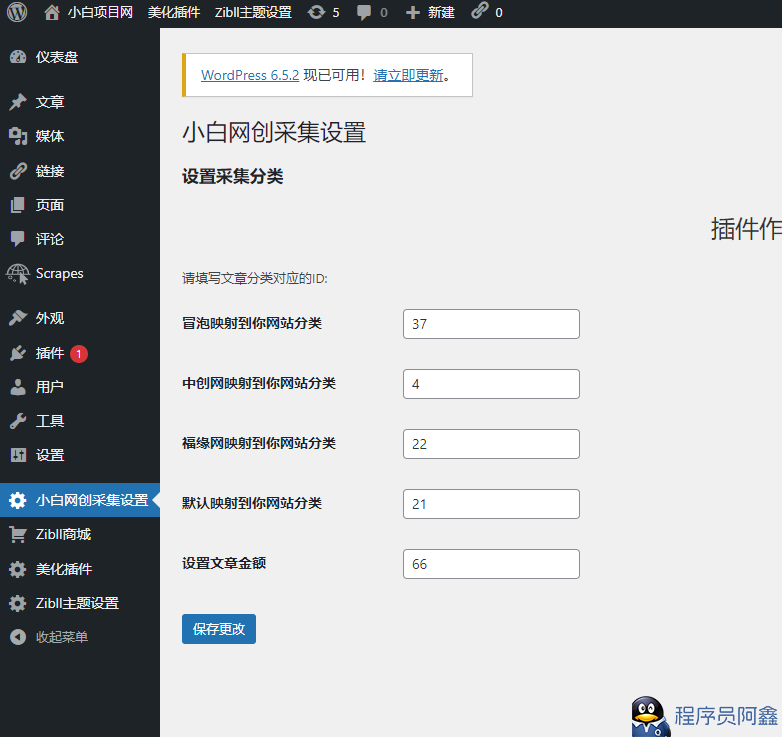Click the 页面 pages icon
The image size is (782, 737).
point(18,205)
